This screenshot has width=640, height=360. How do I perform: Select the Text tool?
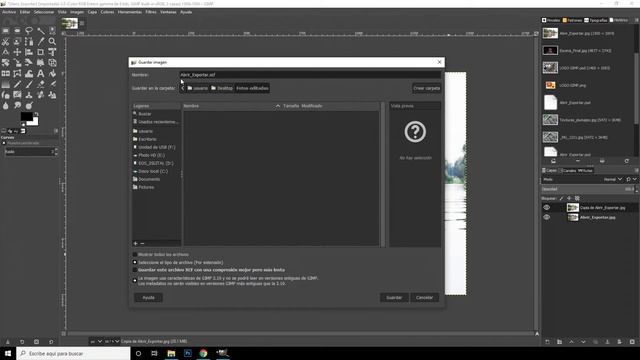(41, 74)
